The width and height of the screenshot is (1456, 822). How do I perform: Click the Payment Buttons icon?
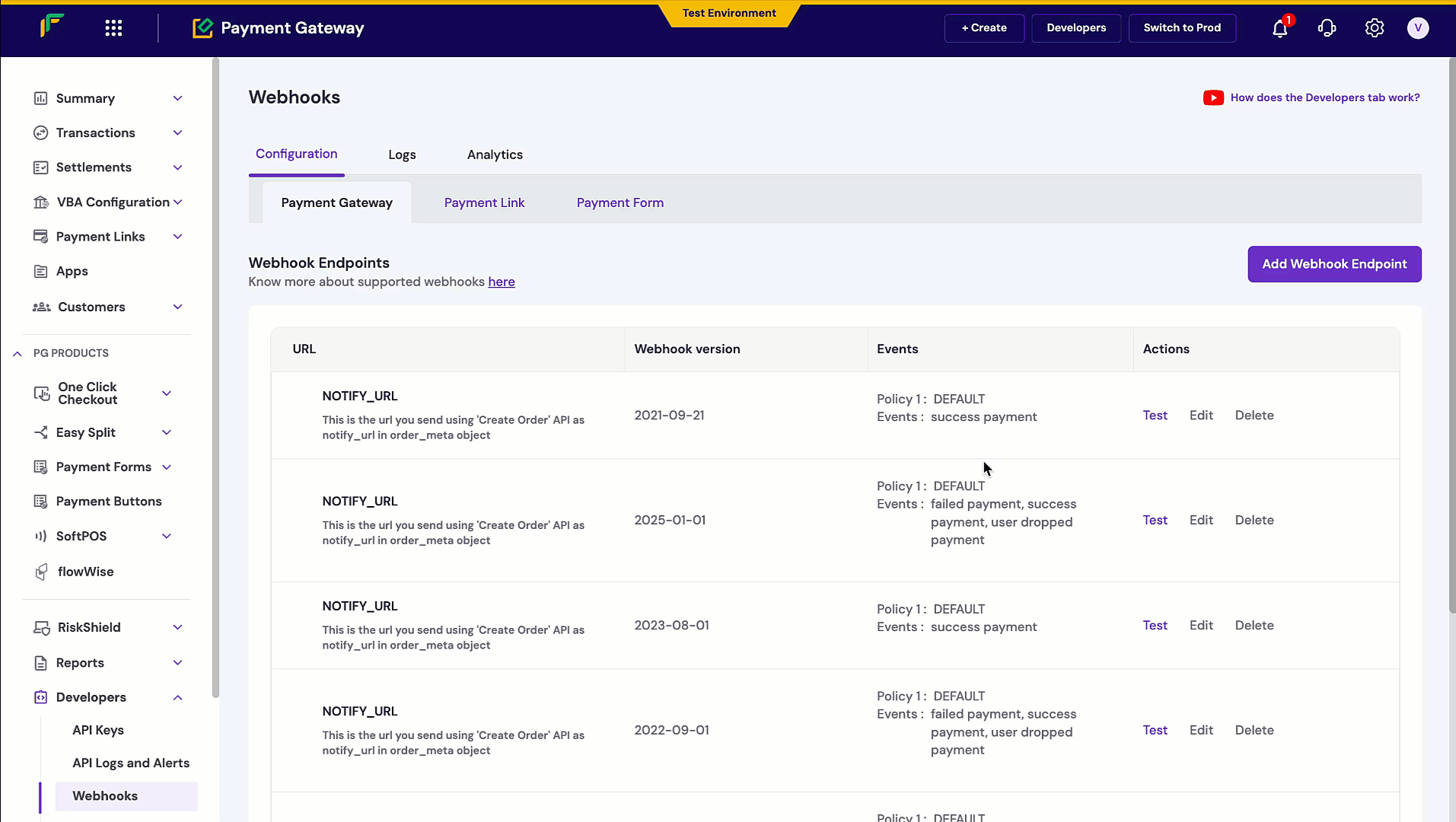(40, 501)
